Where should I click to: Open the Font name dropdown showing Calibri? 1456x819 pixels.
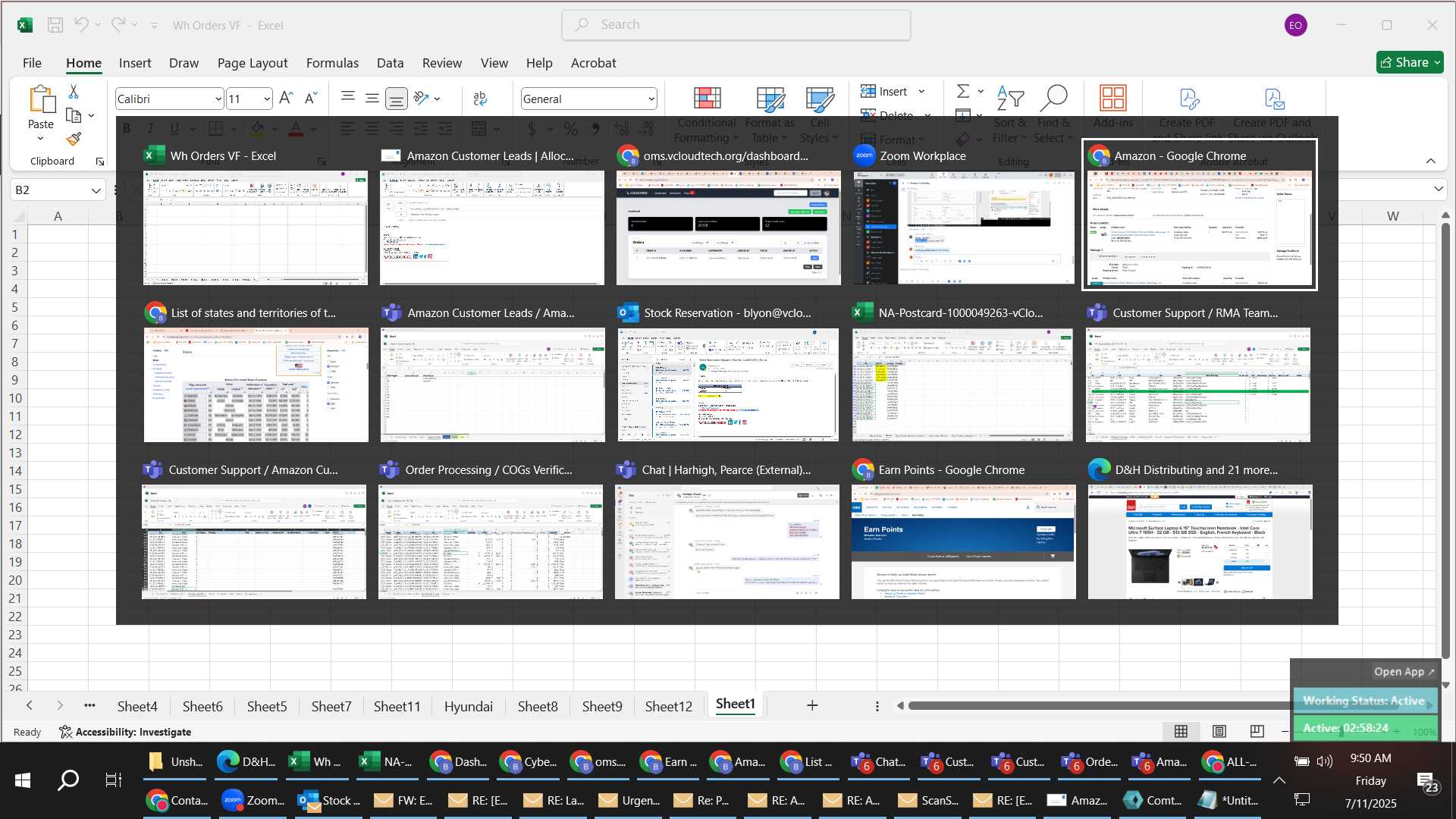218,99
